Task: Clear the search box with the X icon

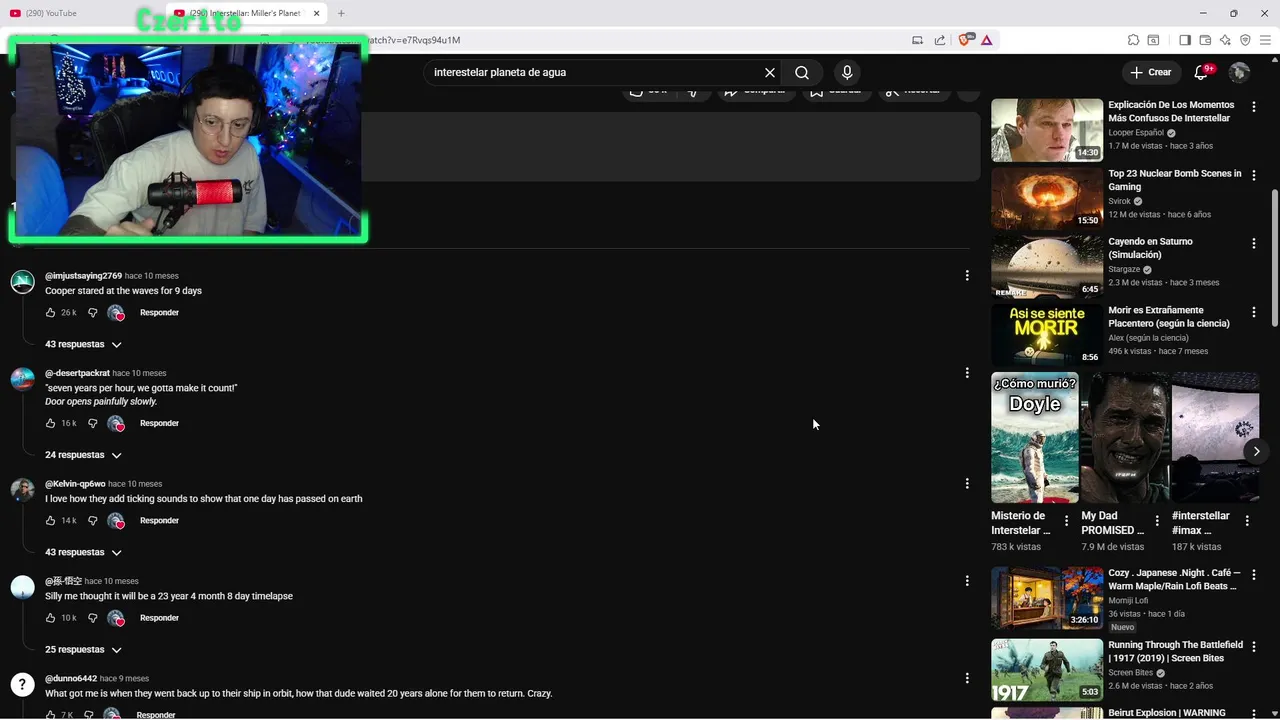Action: tap(770, 73)
